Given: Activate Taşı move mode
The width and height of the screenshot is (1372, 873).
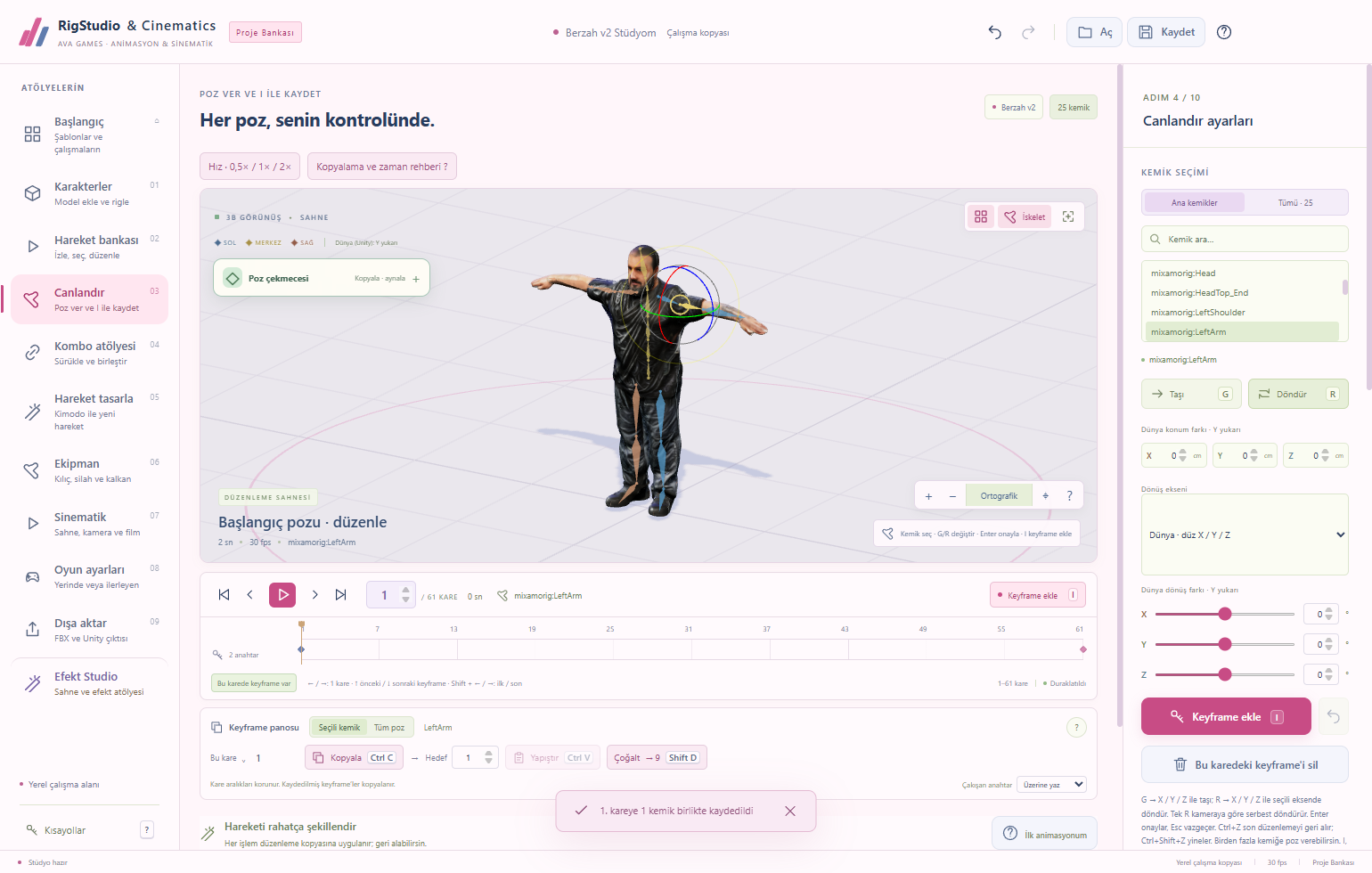Looking at the screenshot, I should [x=1191, y=394].
